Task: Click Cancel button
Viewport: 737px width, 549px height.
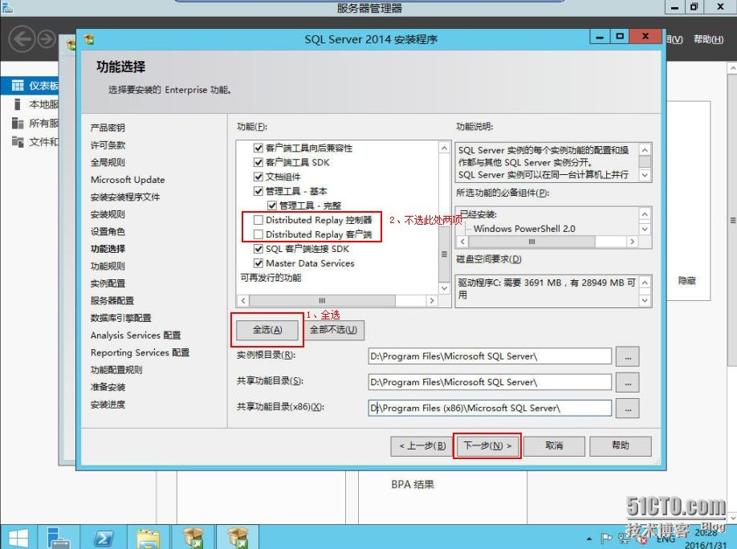Action: (x=554, y=446)
